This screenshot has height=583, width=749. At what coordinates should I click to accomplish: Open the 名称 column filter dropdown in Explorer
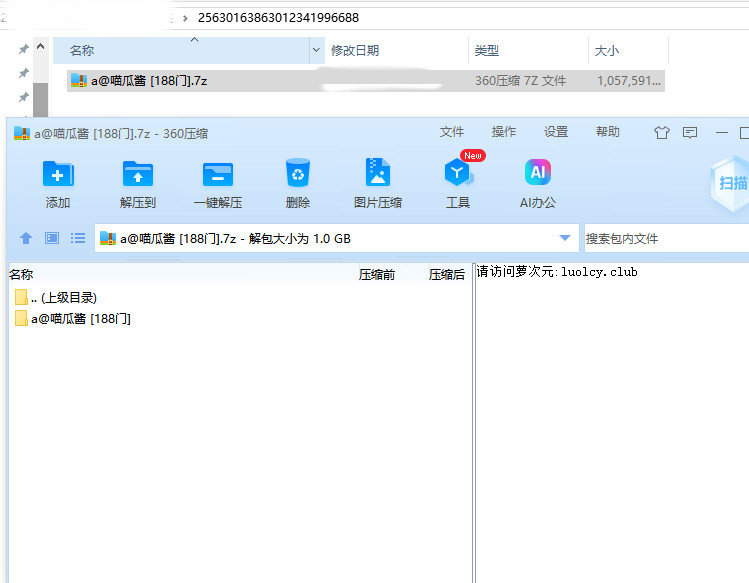coord(316,50)
